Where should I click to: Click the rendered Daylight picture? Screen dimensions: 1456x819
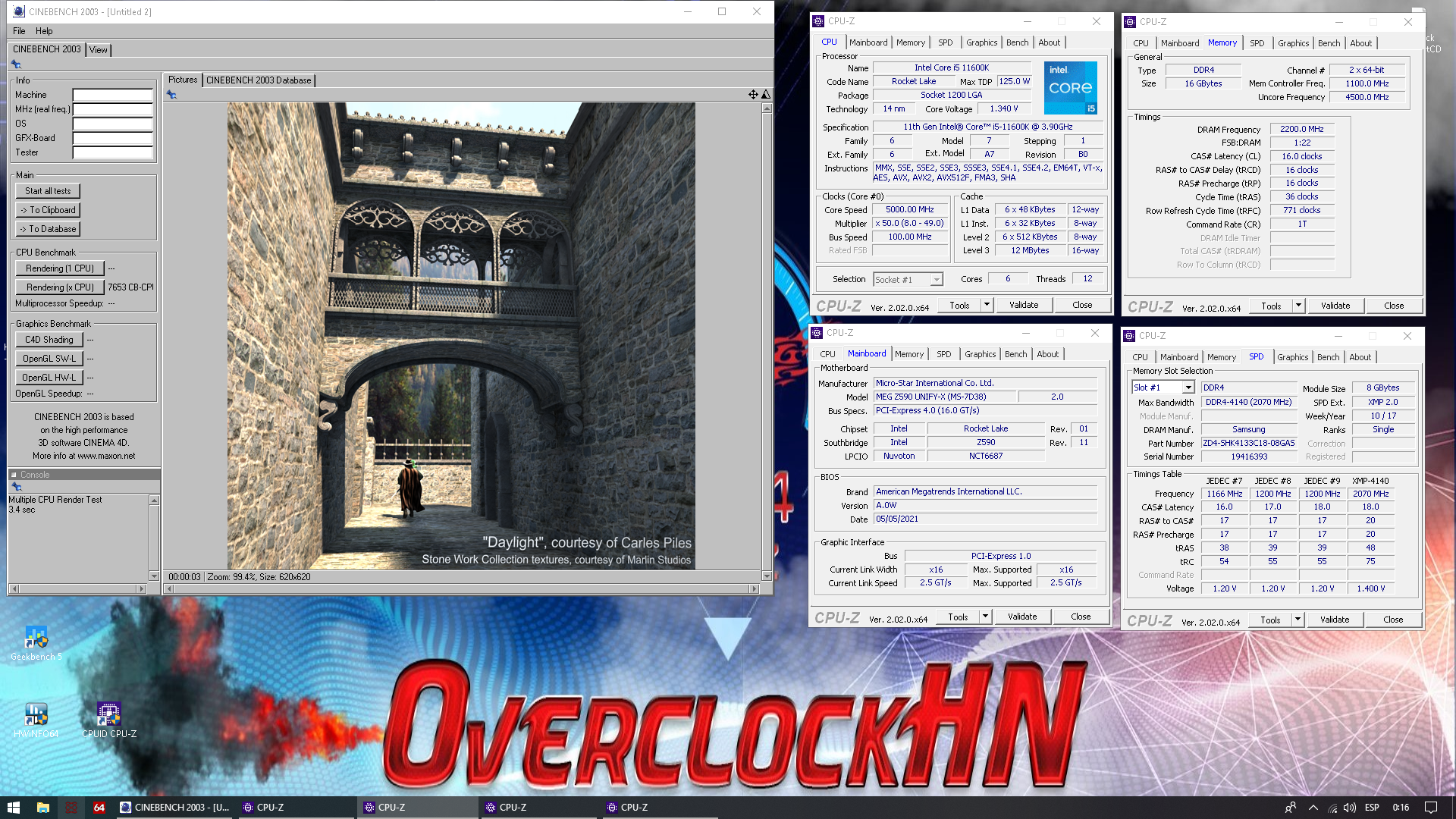pos(461,336)
